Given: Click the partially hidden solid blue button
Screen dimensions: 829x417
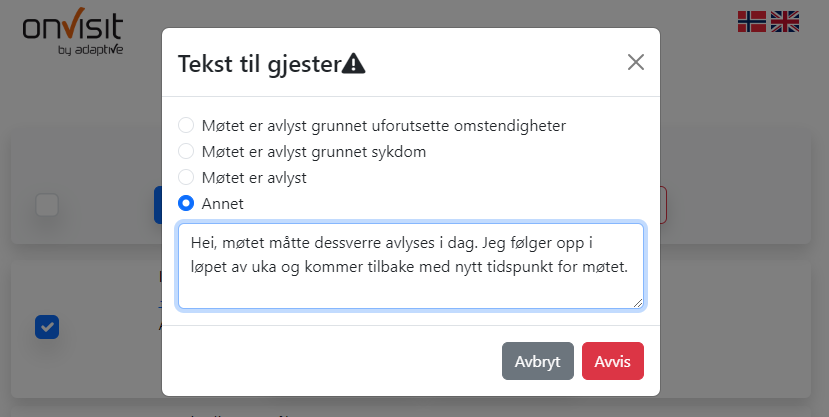Looking at the screenshot, I should tap(158, 205).
